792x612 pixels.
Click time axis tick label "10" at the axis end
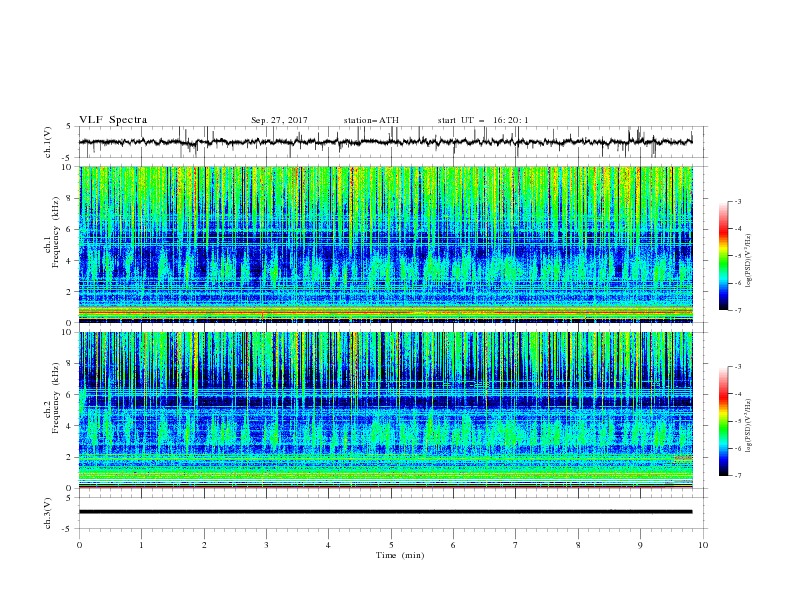(703, 545)
